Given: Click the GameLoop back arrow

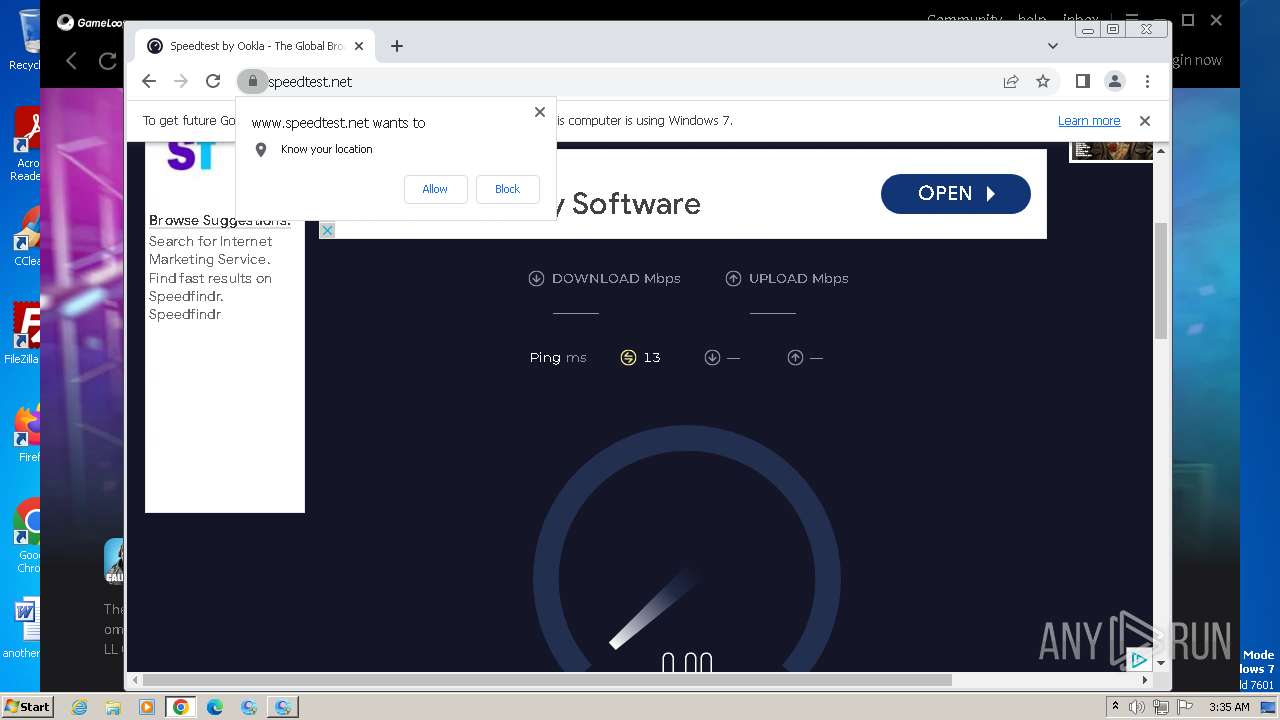Looking at the screenshot, I should [x=71, y=61].
